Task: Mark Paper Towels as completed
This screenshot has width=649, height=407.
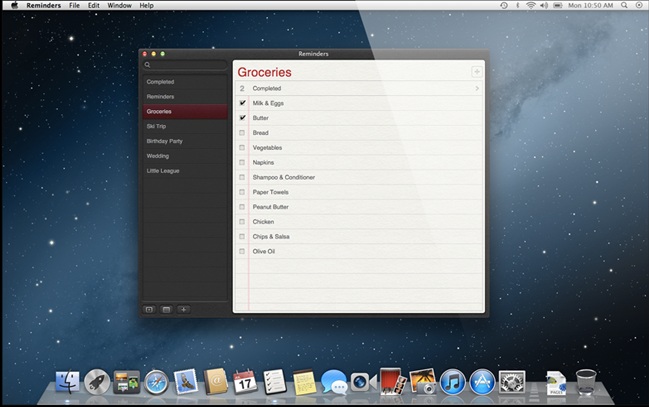Action: click(242, 192)
